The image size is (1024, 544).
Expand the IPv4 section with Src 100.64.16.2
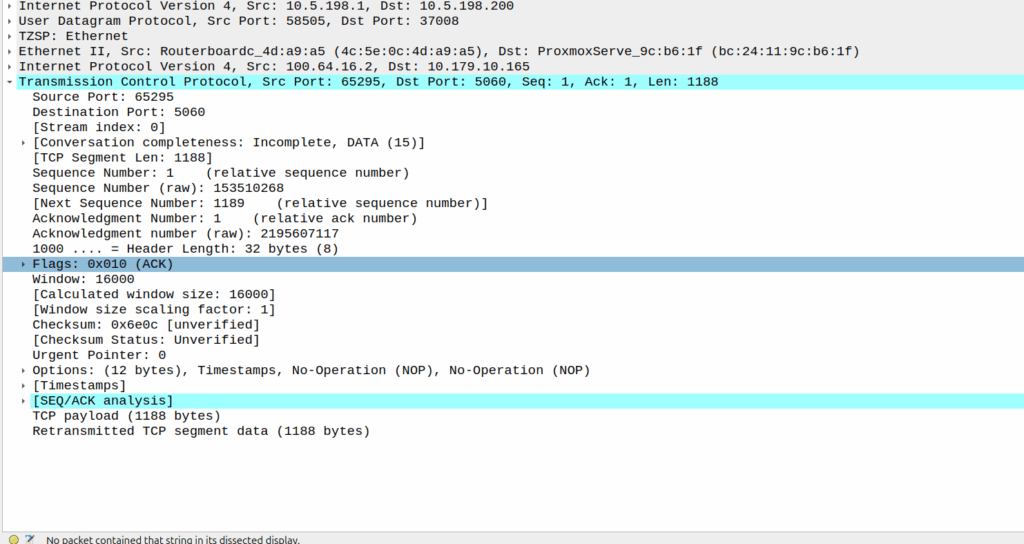[x=9, y=67]
